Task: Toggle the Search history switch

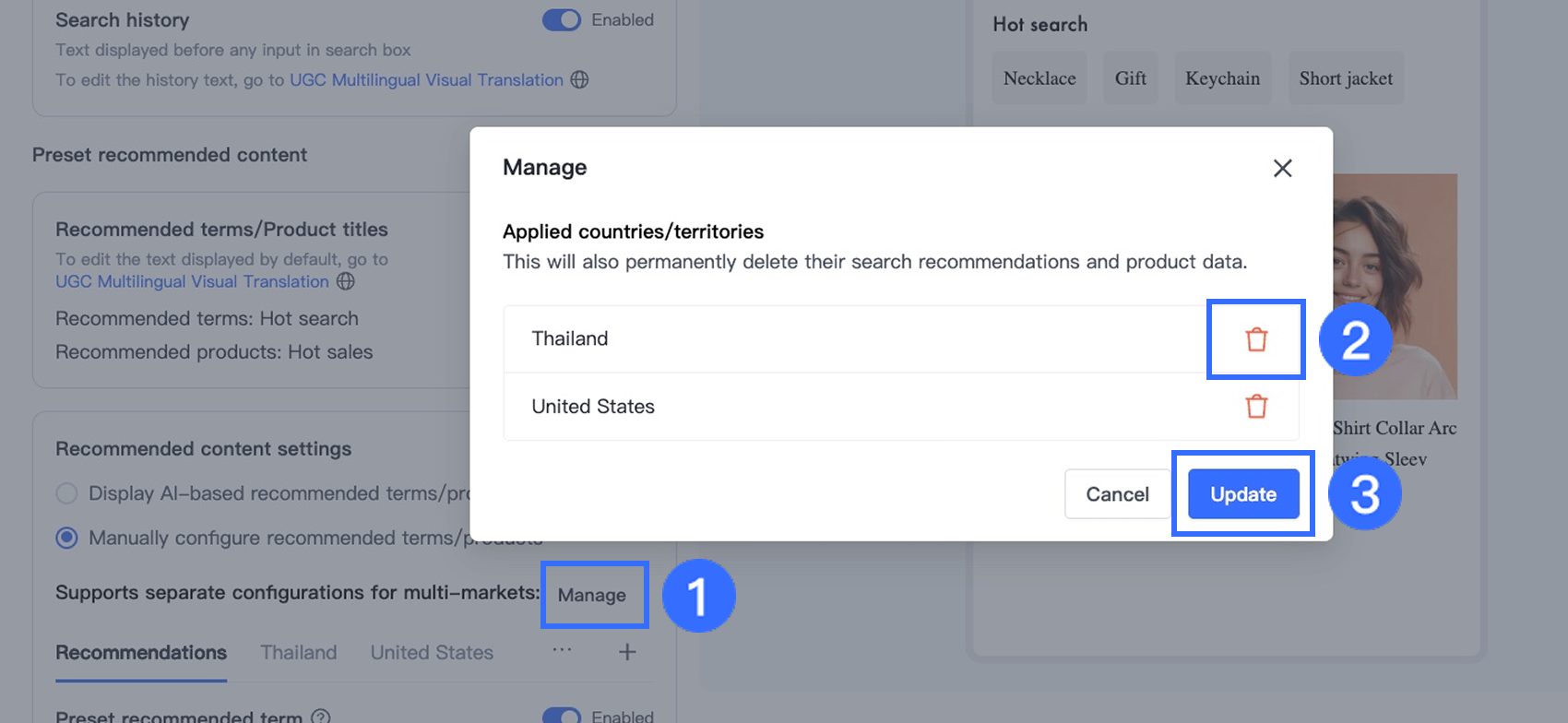Action: tap(561, 20)
